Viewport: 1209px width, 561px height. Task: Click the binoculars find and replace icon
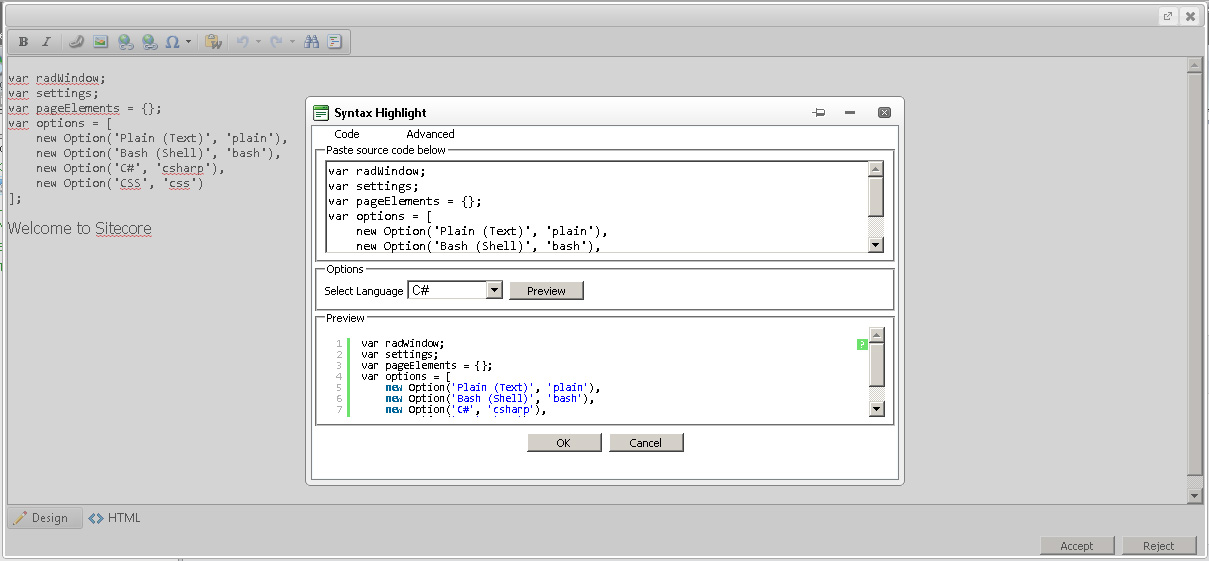tap(311, 42)
